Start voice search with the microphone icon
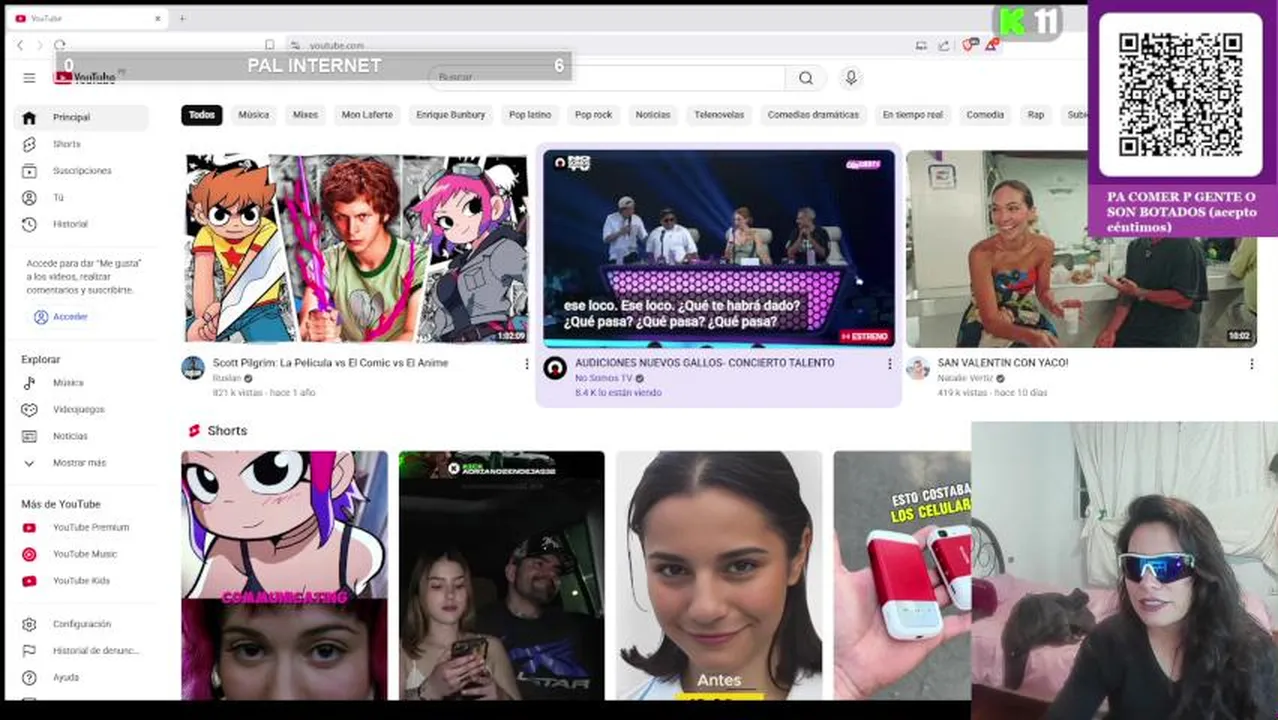The width and height of the screenshot is (1278, 720). click(x=851, y=78)
